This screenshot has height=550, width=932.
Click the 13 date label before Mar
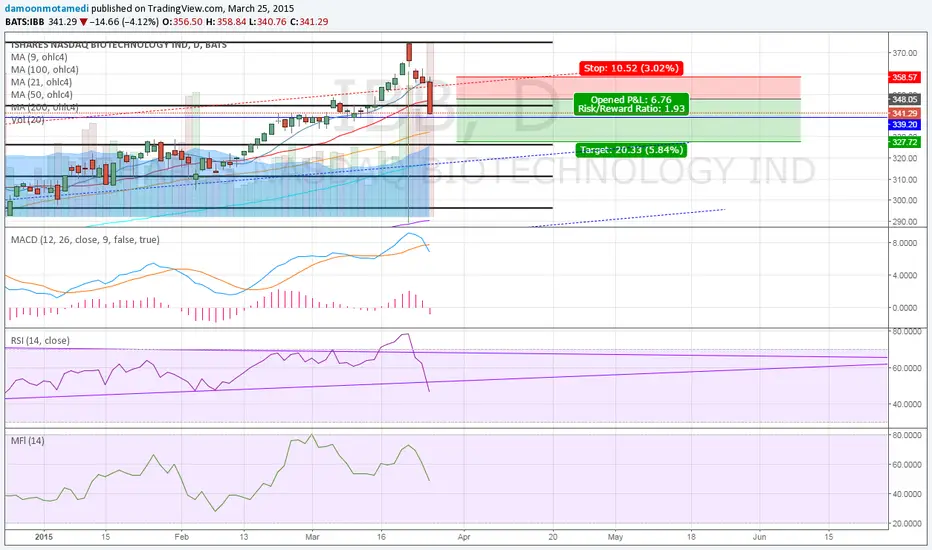click(x=244, y=537)
